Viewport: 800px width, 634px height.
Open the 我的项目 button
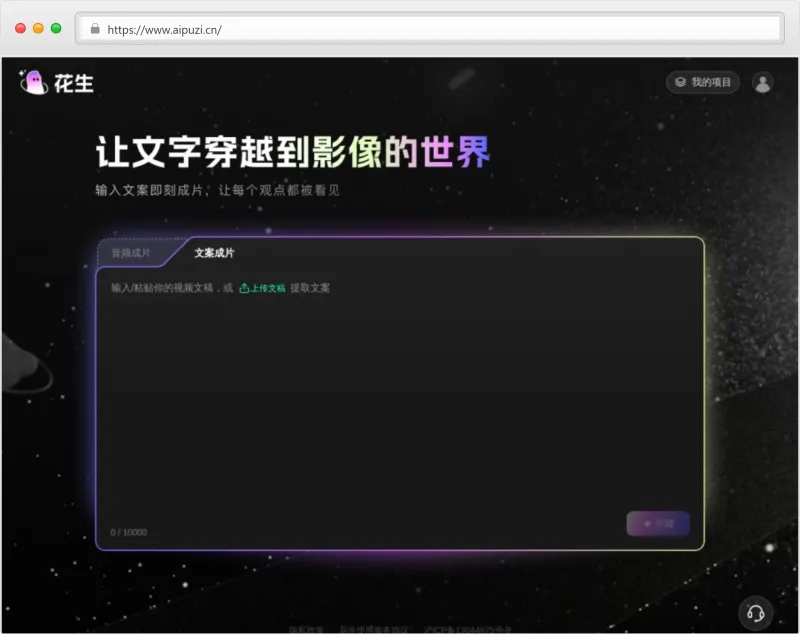(703, 83)
